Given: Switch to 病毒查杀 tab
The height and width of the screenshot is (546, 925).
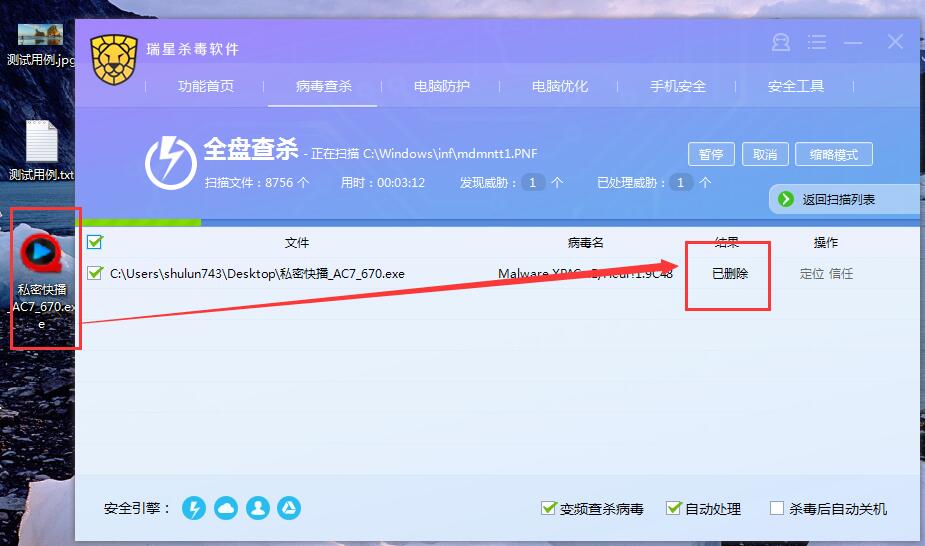Looking at the screenshot, I should (x=324, y=86).
